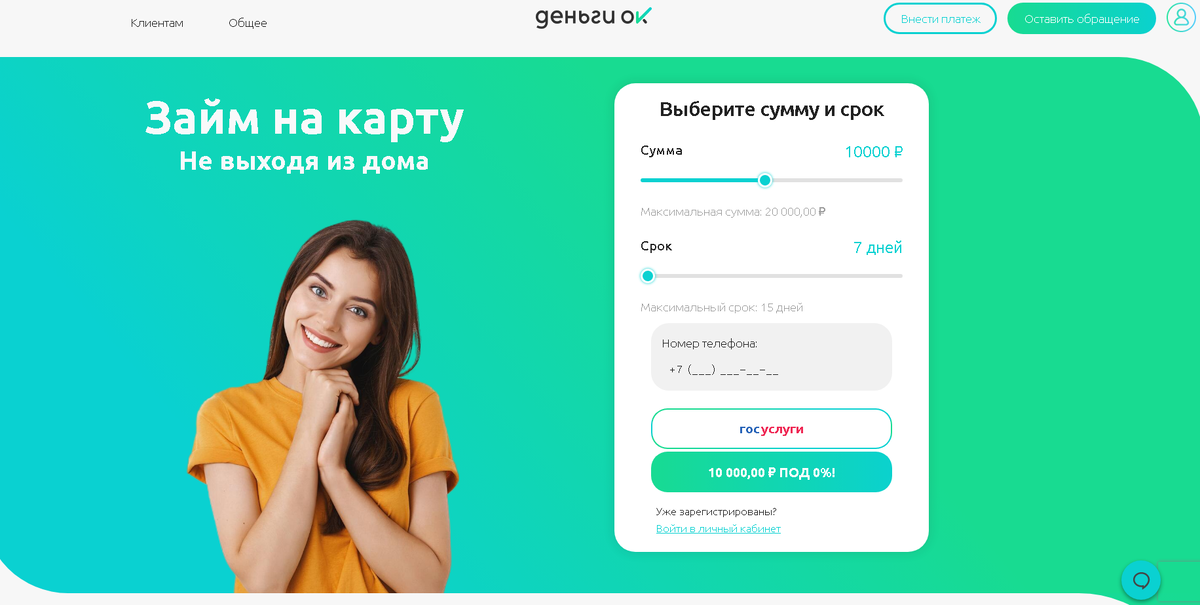Click the Займ на карту heading
Screen dimensions: 1200x605
pos(305,118)
